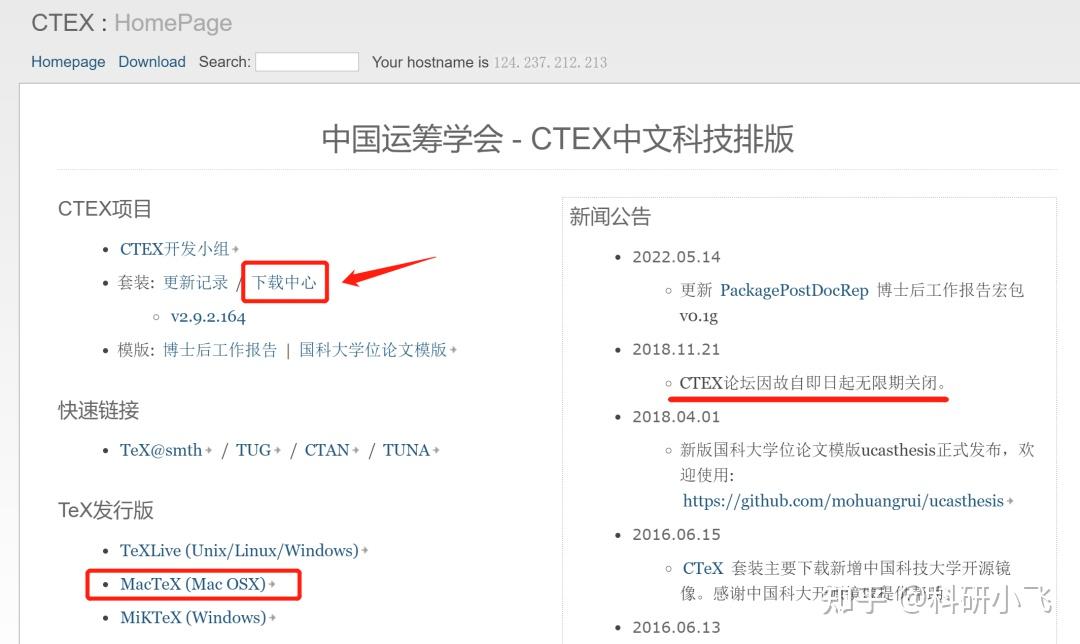
Task: Open the 博士后工作报告 template link
Action: tap(219, 350)
